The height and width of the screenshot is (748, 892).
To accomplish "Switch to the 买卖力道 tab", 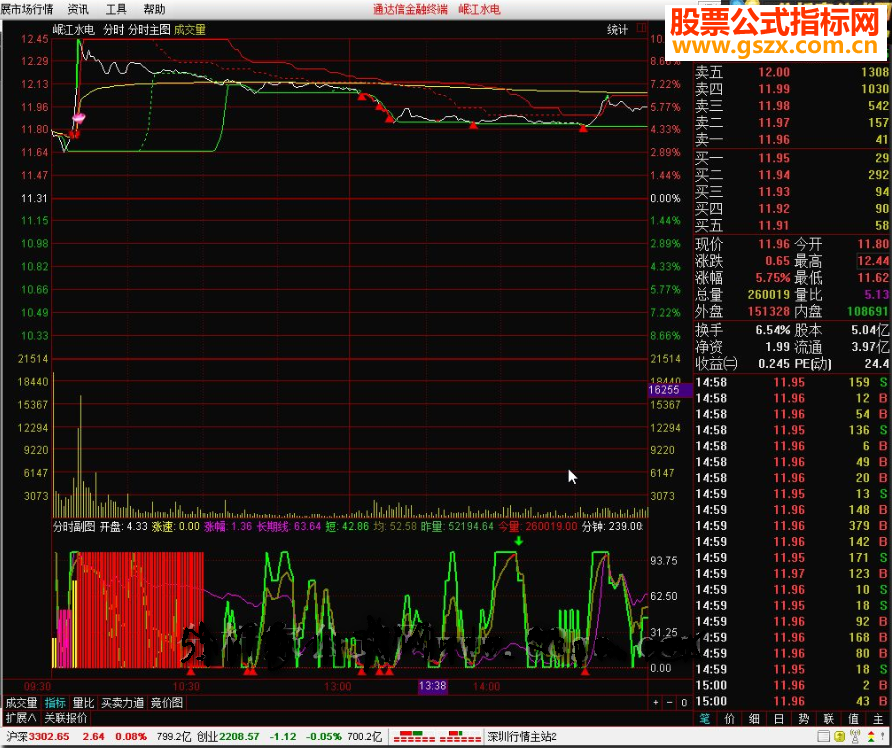I will pyautogui.click(x=122, y=702).
